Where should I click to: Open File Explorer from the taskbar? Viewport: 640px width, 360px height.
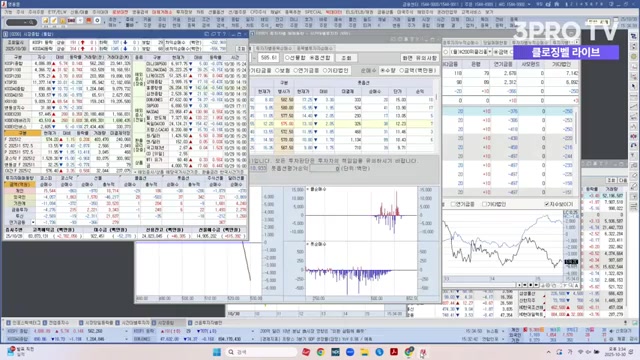[364, 352]
